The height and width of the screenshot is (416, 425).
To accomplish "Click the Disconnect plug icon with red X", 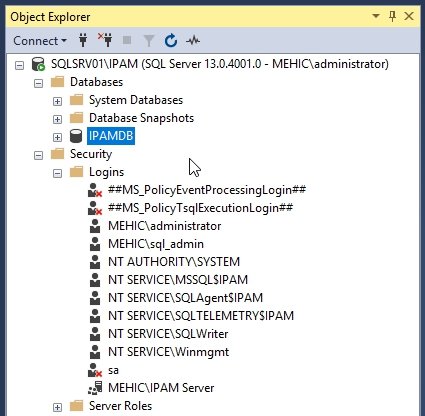I will [x=105, y=40].
